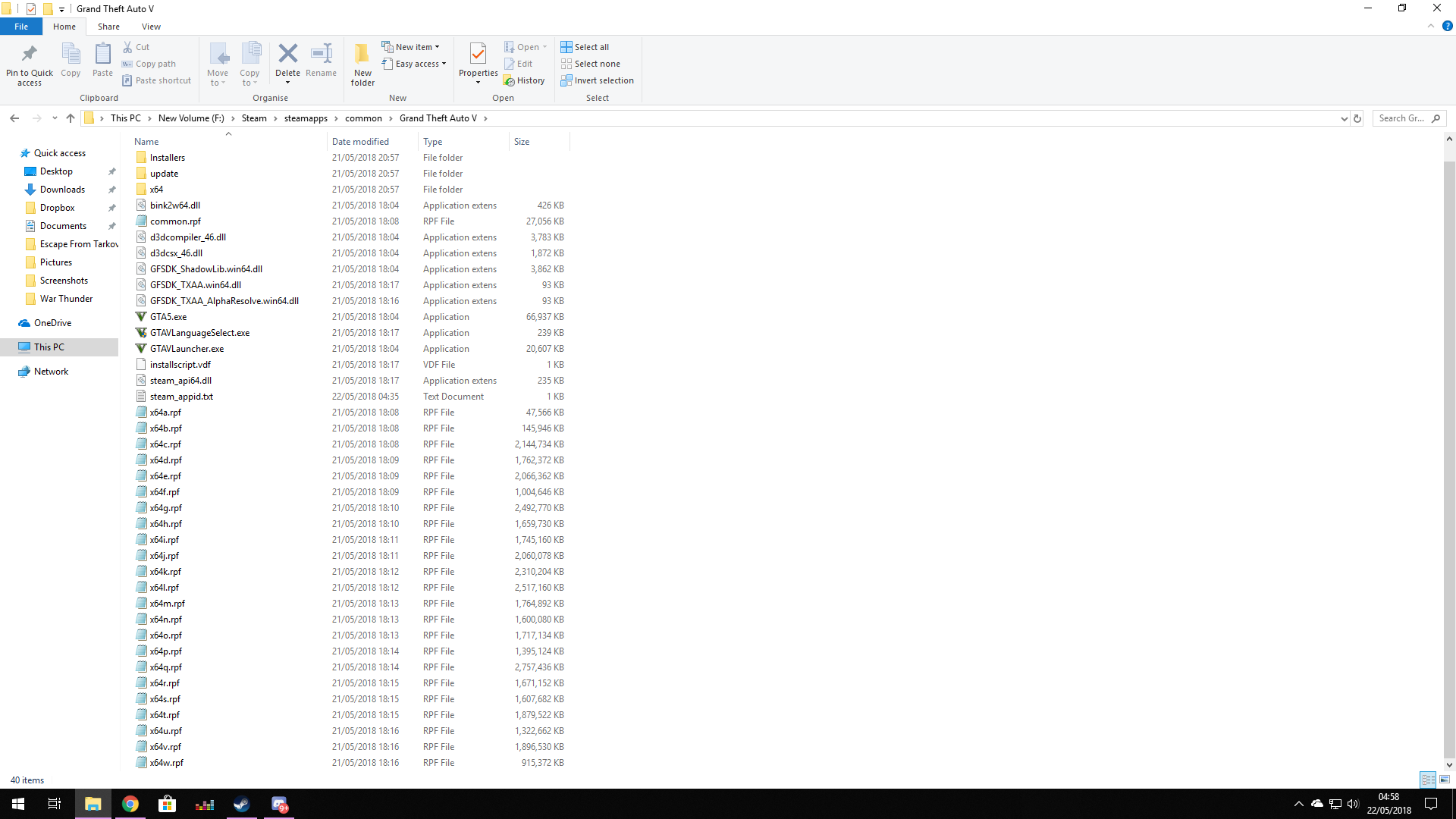Click steamapps in the address breadcrumb

pyautogui.click(x=306, y=118)
